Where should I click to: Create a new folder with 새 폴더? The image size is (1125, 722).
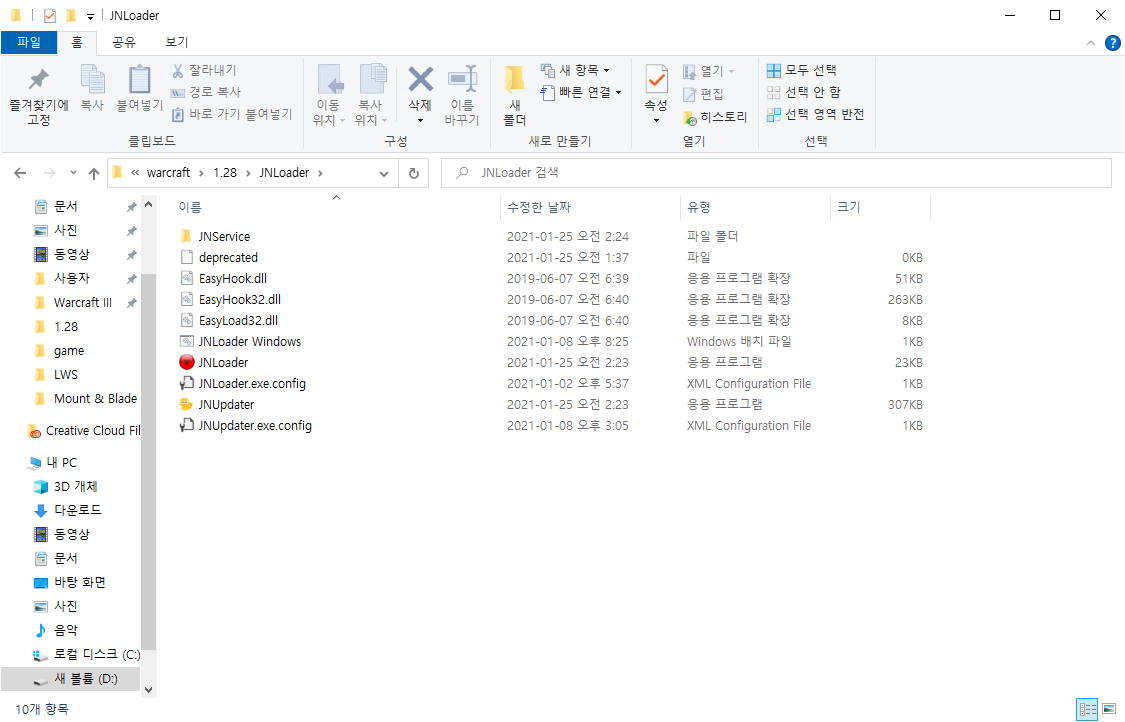(514, 95)
